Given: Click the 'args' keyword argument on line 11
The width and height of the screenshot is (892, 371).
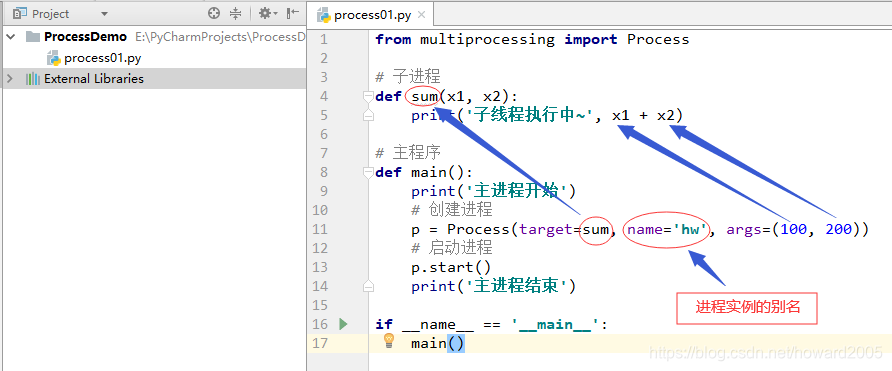Looking at the screenshot, I should pos(744,230).
